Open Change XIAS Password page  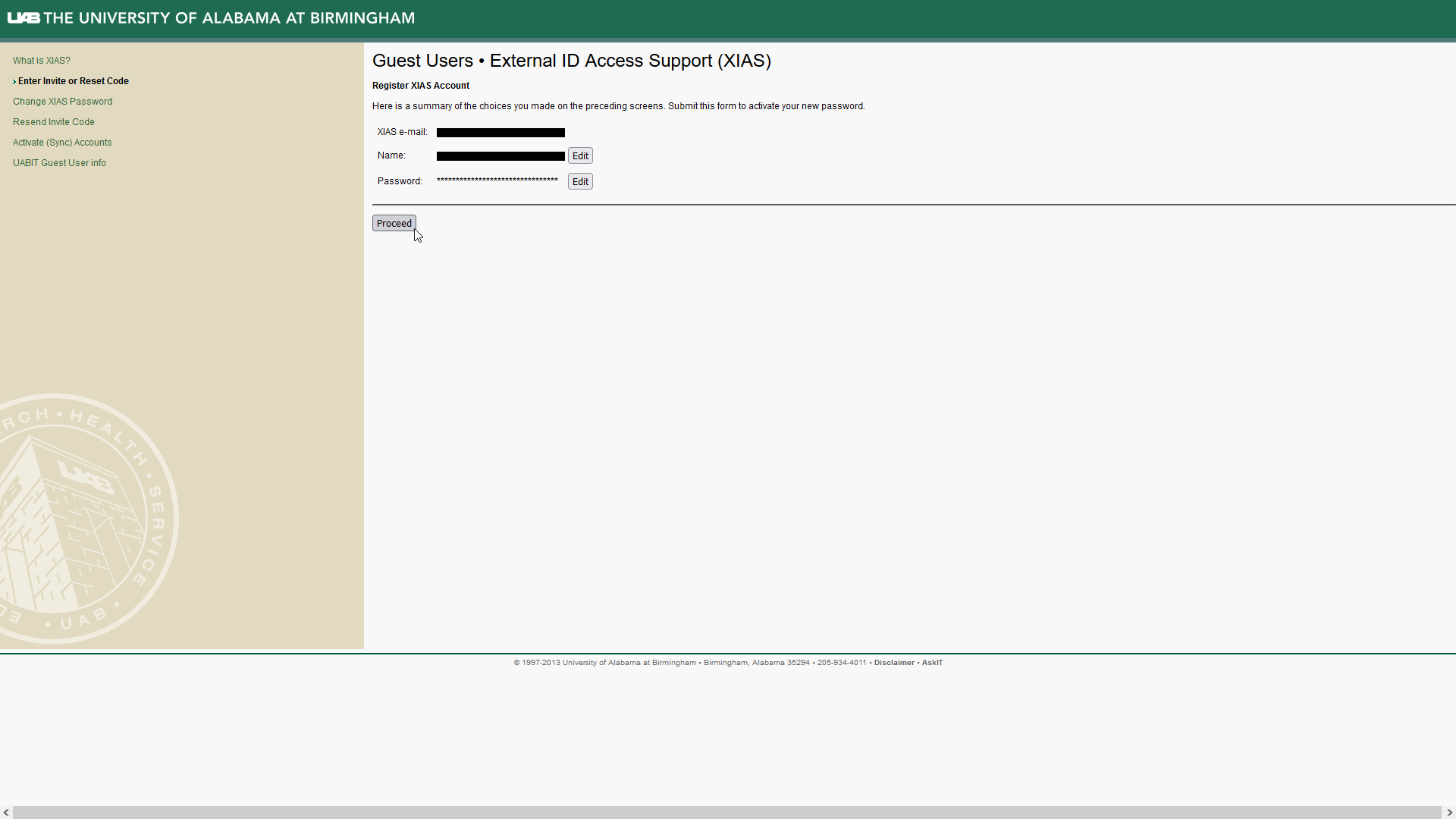pyautogui.click(x=62, y=102)
